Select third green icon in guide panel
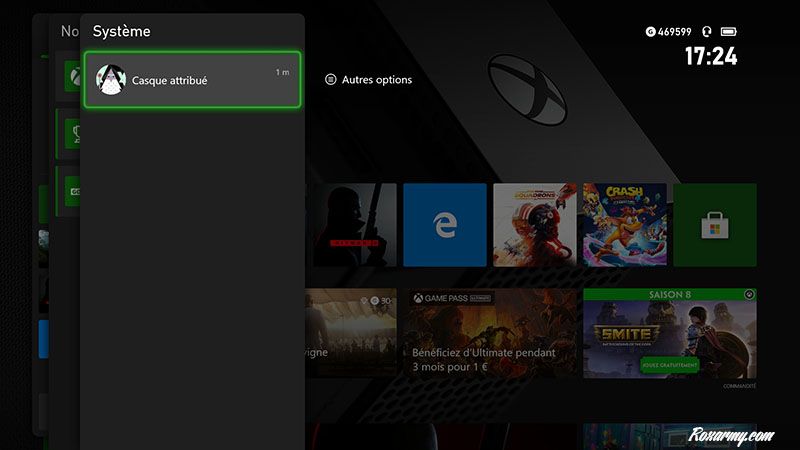This screenshot has height=450, width=800. [x=72, y=190]
